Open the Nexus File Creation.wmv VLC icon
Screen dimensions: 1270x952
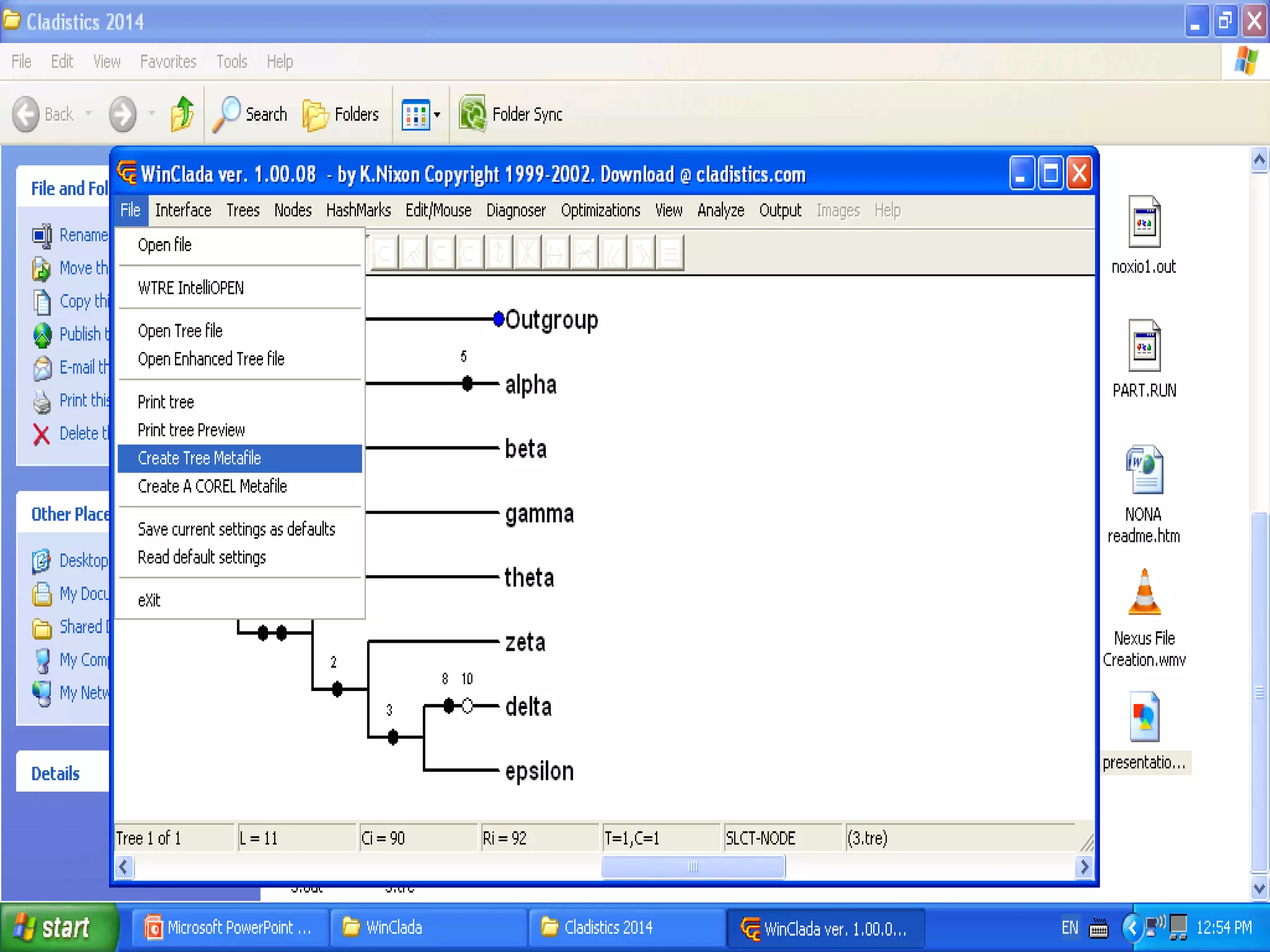click(1144, 593)
